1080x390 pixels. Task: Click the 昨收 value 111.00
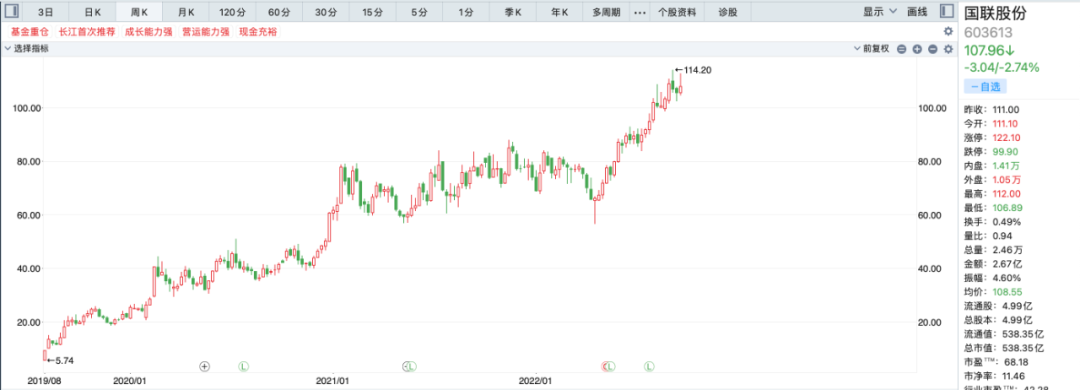(1005, 110)
